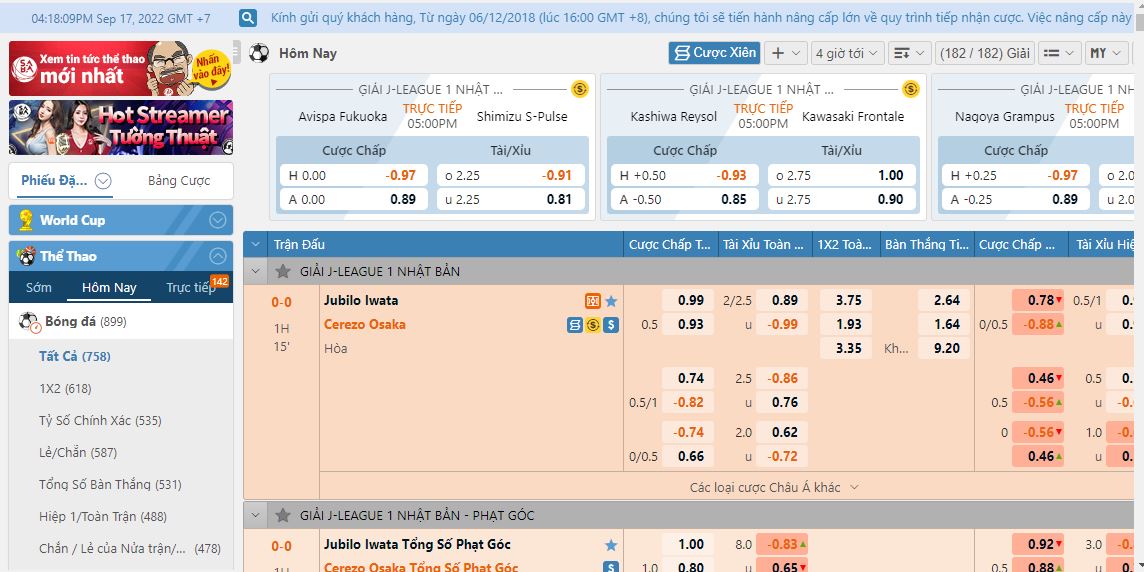Switch to the Sớm early tab
1144x572 pixels.
click(x=39, y=287)
